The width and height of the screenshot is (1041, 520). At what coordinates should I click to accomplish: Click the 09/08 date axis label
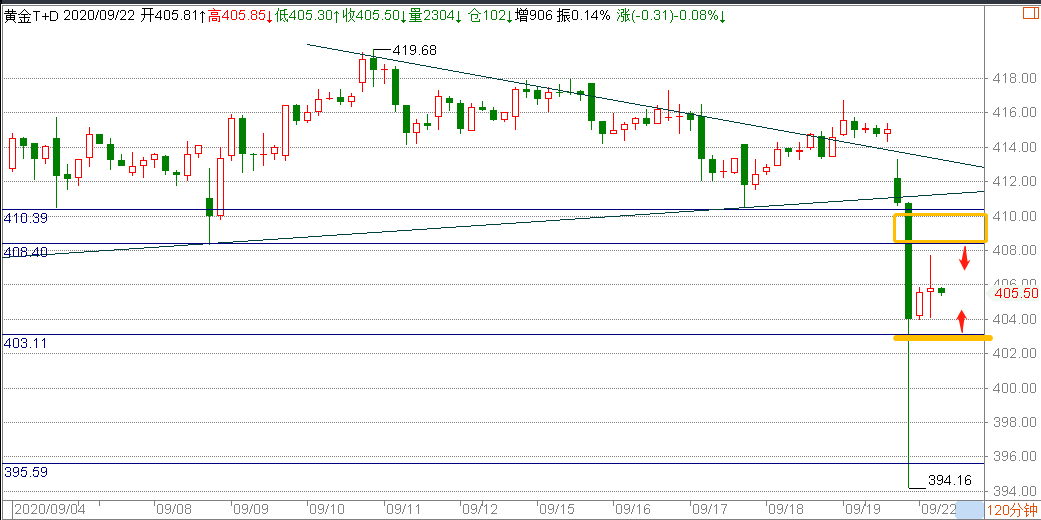coord(174,510)
